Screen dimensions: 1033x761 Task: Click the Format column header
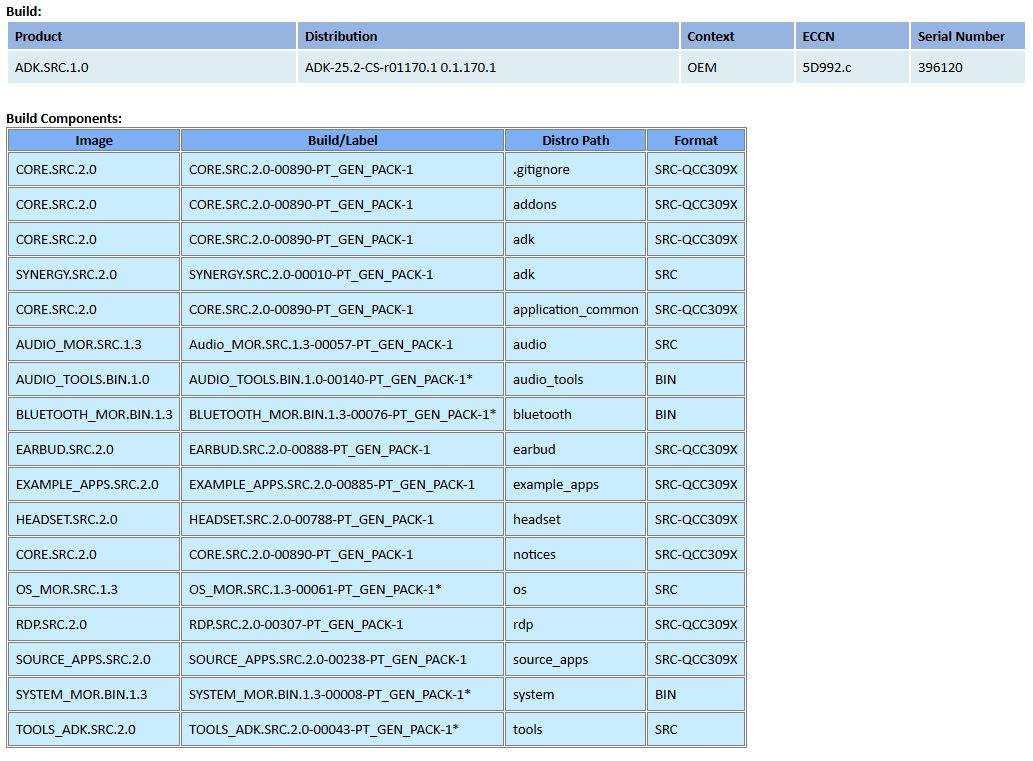pos(696,140)
